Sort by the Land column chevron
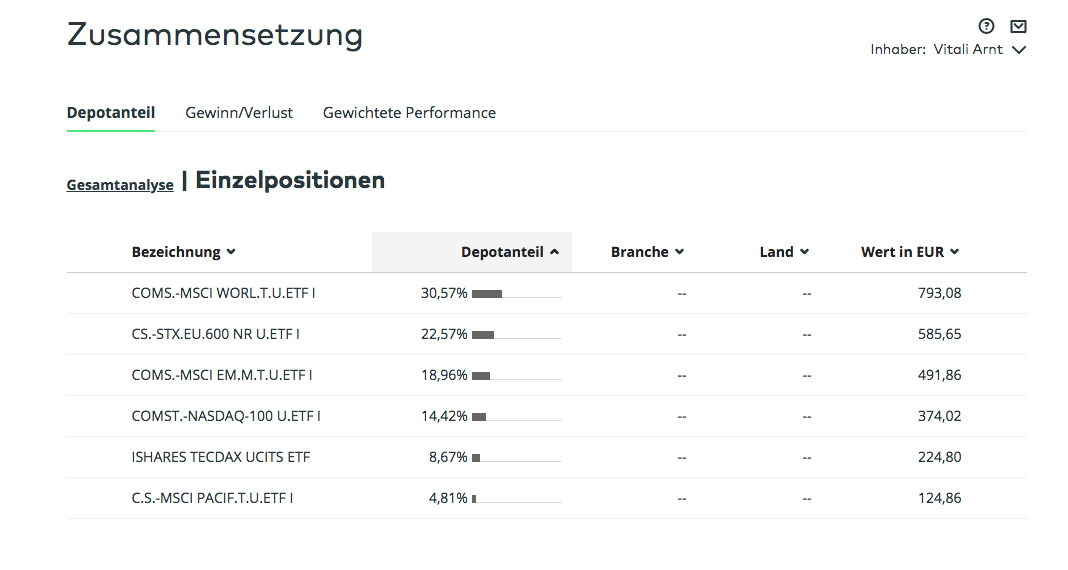The image size is (1068, 570). click(x=804, y=252)
